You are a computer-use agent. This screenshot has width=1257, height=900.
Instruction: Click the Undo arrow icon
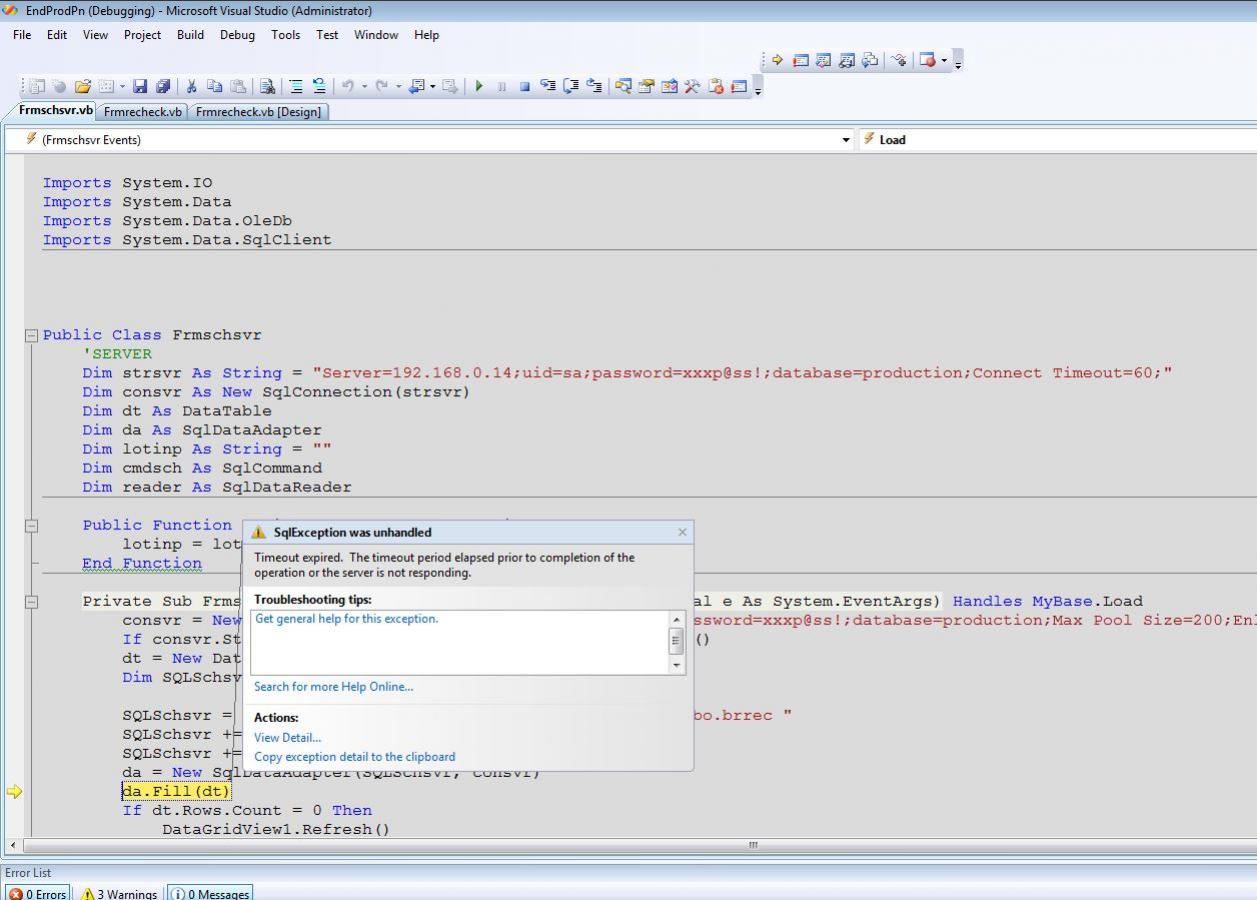pos(347,86)
